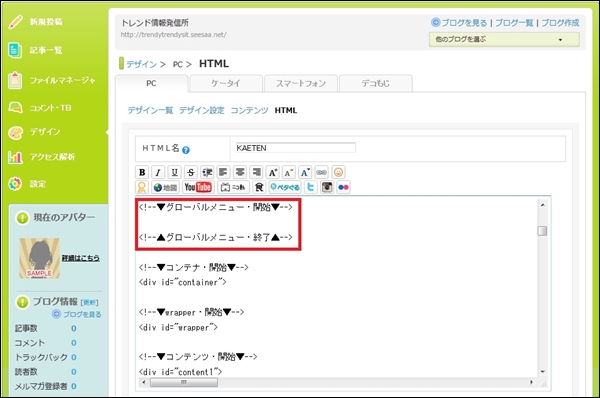Open the コンテンツ link
Screen dimensions: 600x398
pos(249,110)
